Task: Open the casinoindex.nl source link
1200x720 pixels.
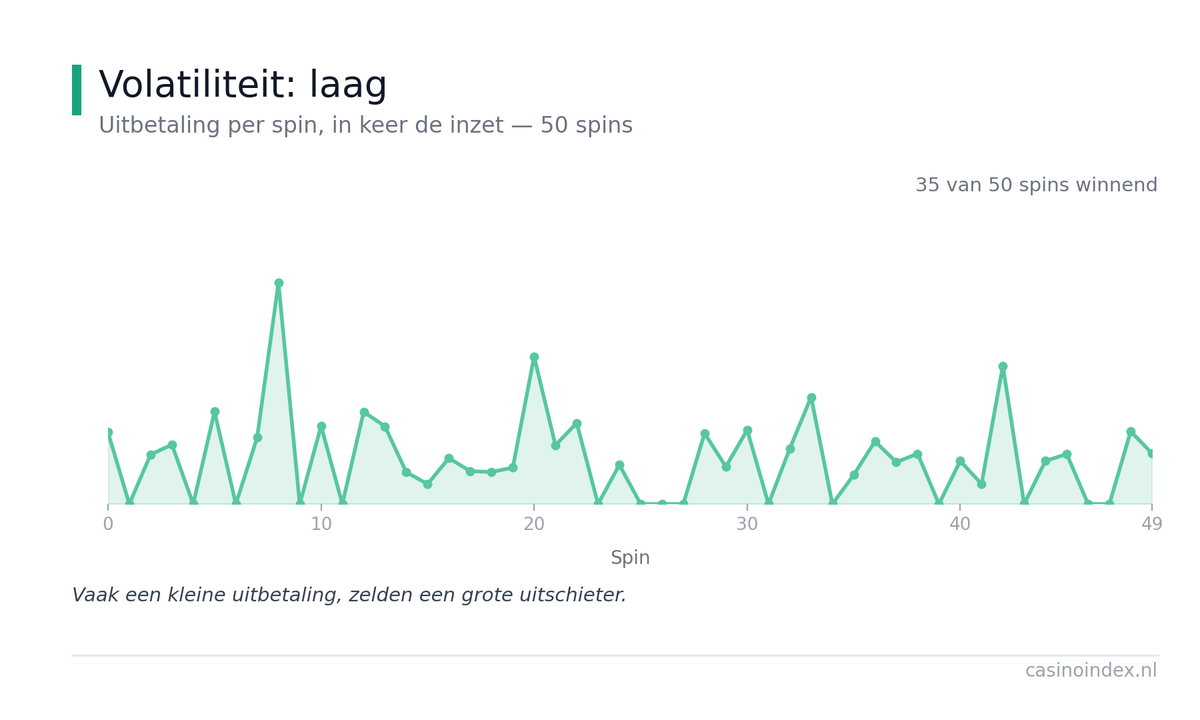Action: pyautogui.click(x=1091, y=671)
